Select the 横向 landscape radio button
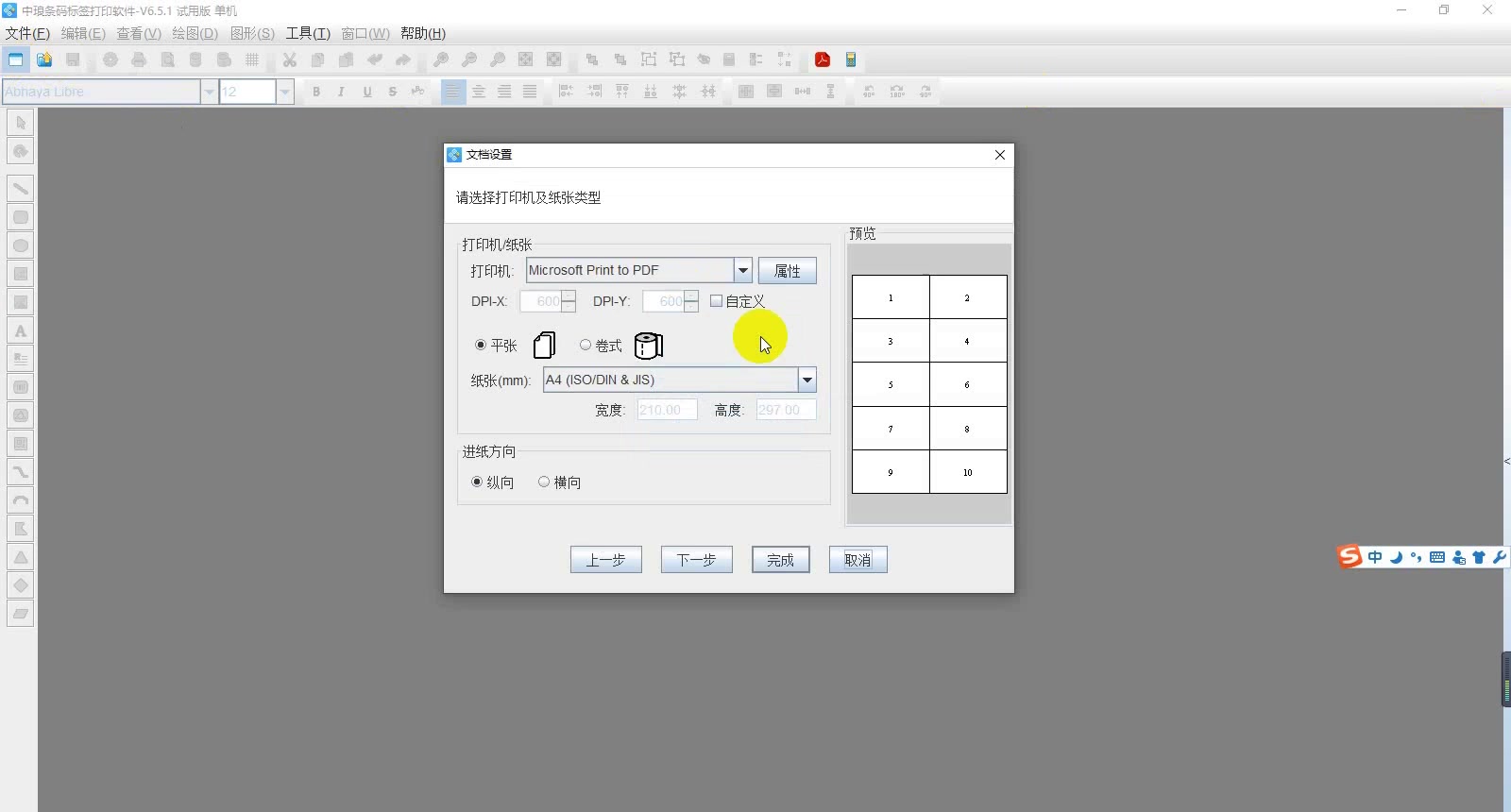This screenshot has height=812, width=1511. pyautogui.click(x=544, y=482)
